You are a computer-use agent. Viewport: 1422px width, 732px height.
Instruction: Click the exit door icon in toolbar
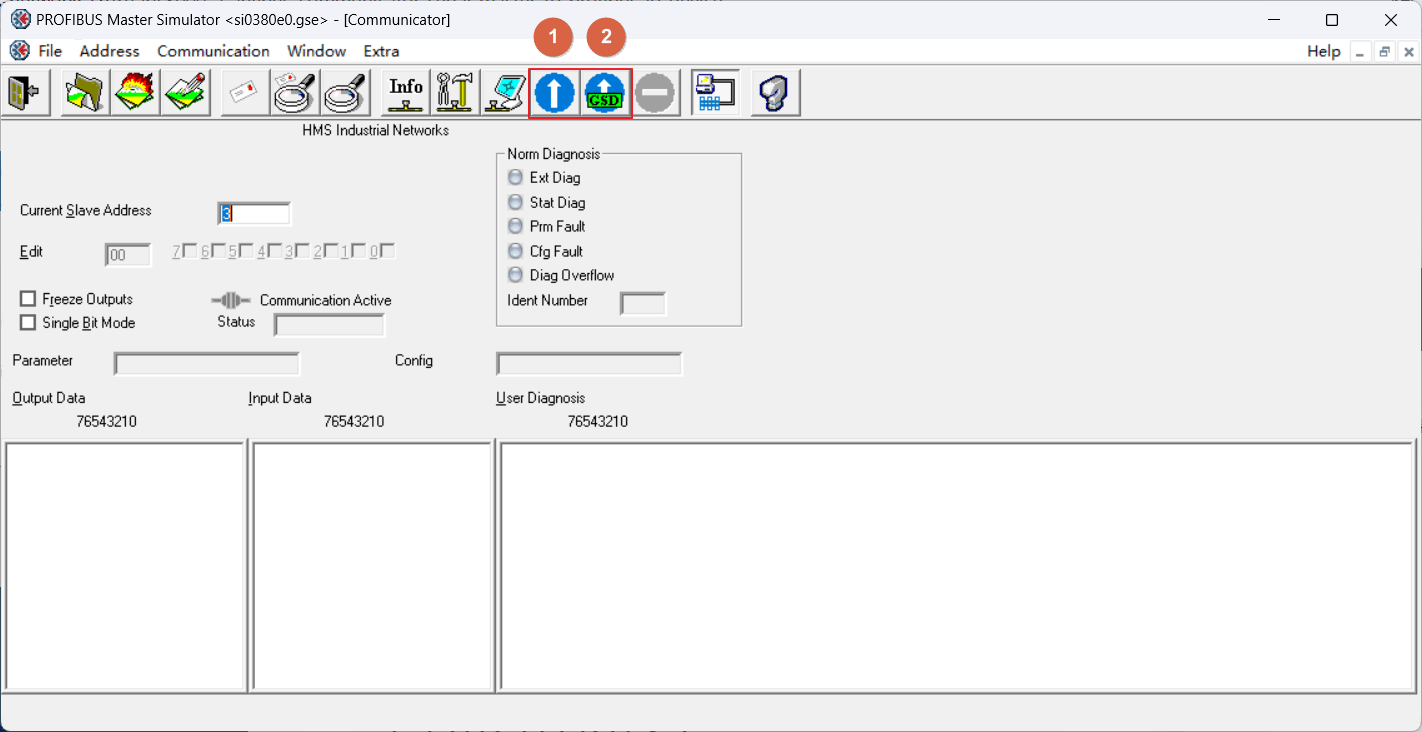point(25,93)
